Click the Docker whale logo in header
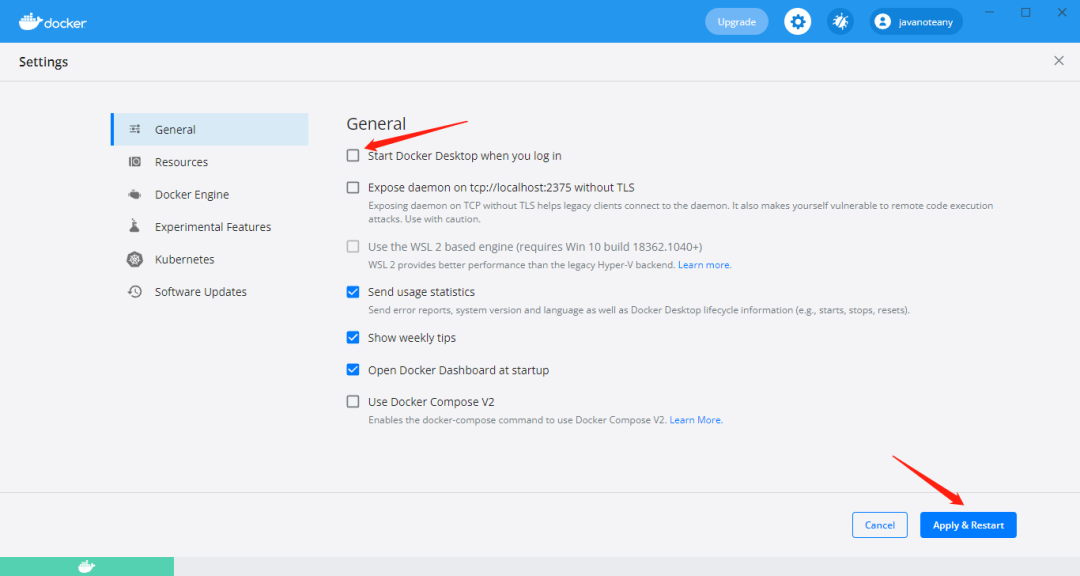The height and width of the screenshot is (576, 1080). click(52, 22)
